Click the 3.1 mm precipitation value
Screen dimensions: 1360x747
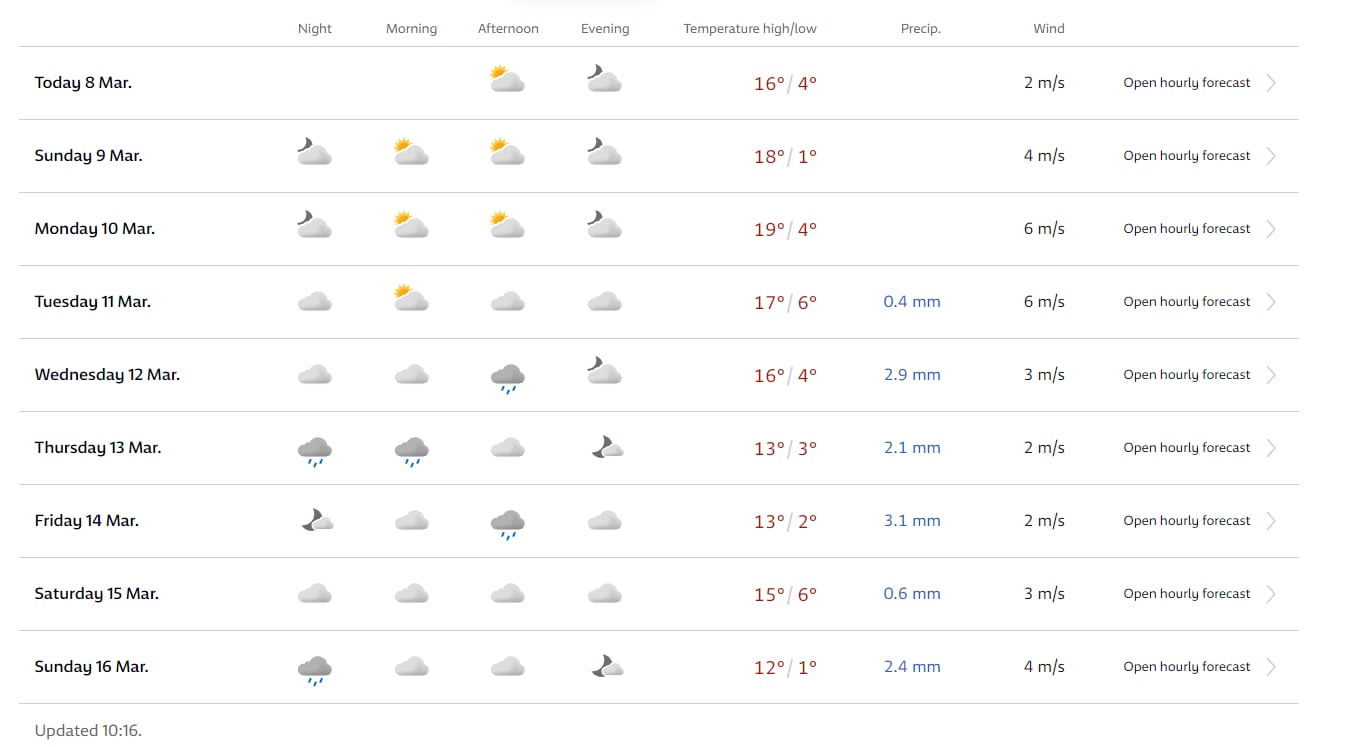(x=911, y=521)
